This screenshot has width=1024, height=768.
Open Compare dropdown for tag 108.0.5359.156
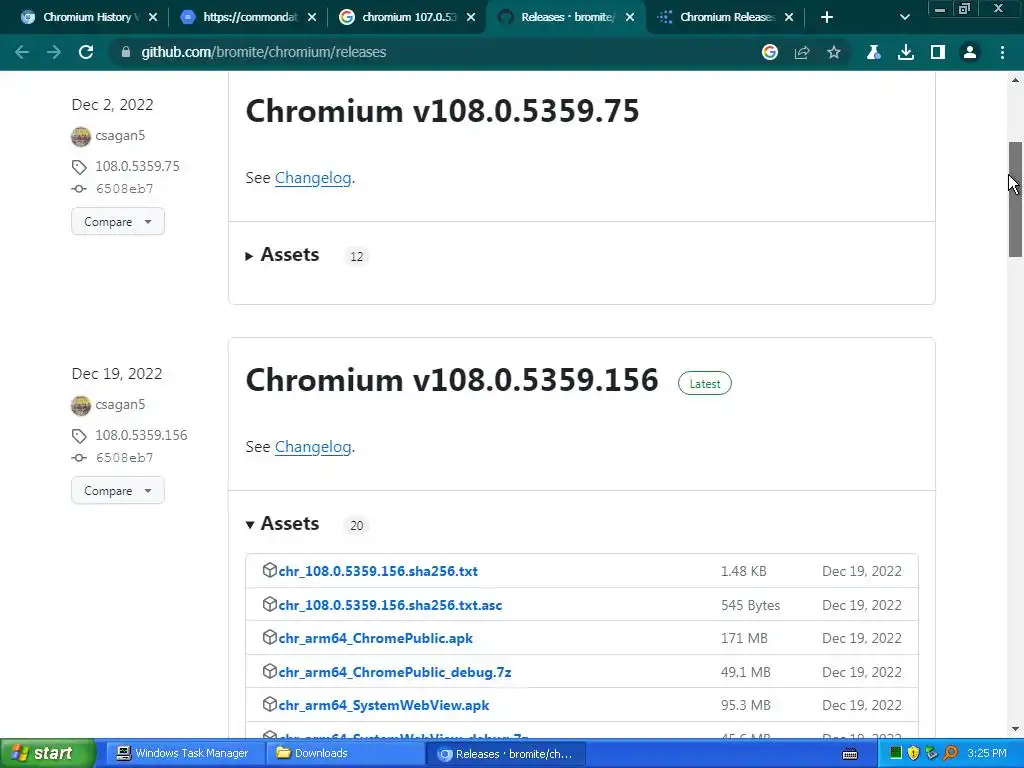click(x=118, y=490)
